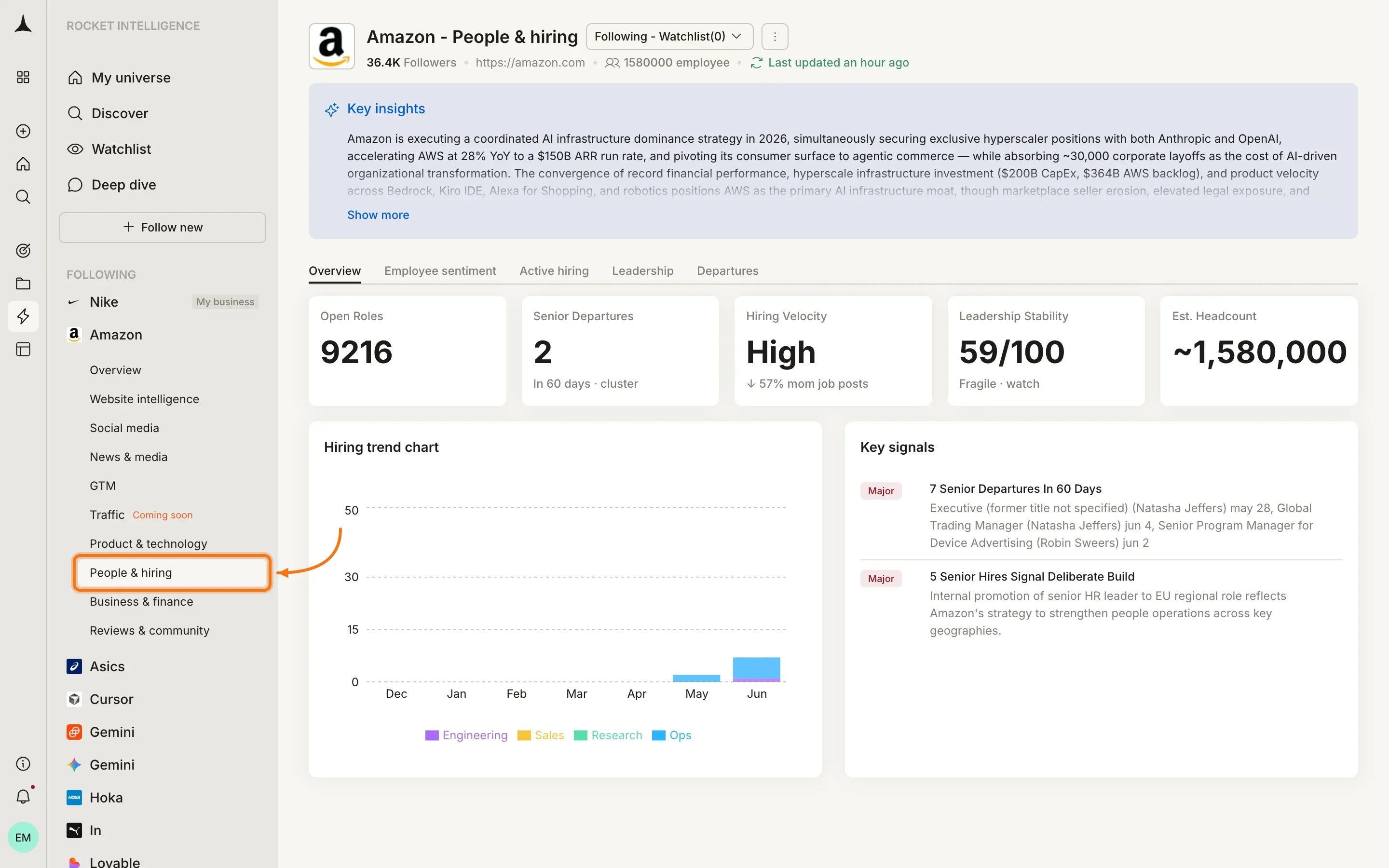Click the Jun bar in hiring chart
The image size is (1389, 868).
757,669
